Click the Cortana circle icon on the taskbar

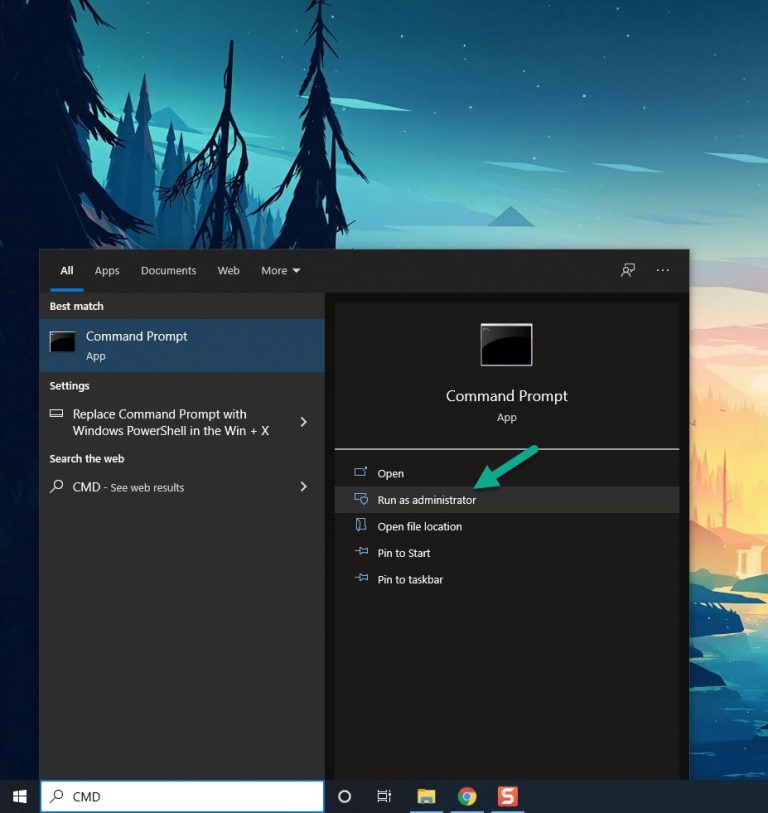coord(344,796)
